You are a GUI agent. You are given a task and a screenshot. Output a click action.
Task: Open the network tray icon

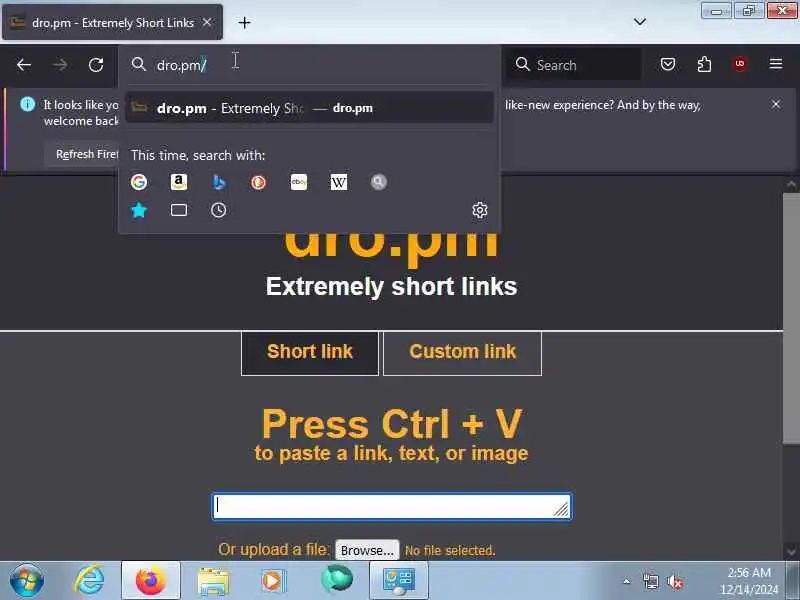click(x=651, y=582)
